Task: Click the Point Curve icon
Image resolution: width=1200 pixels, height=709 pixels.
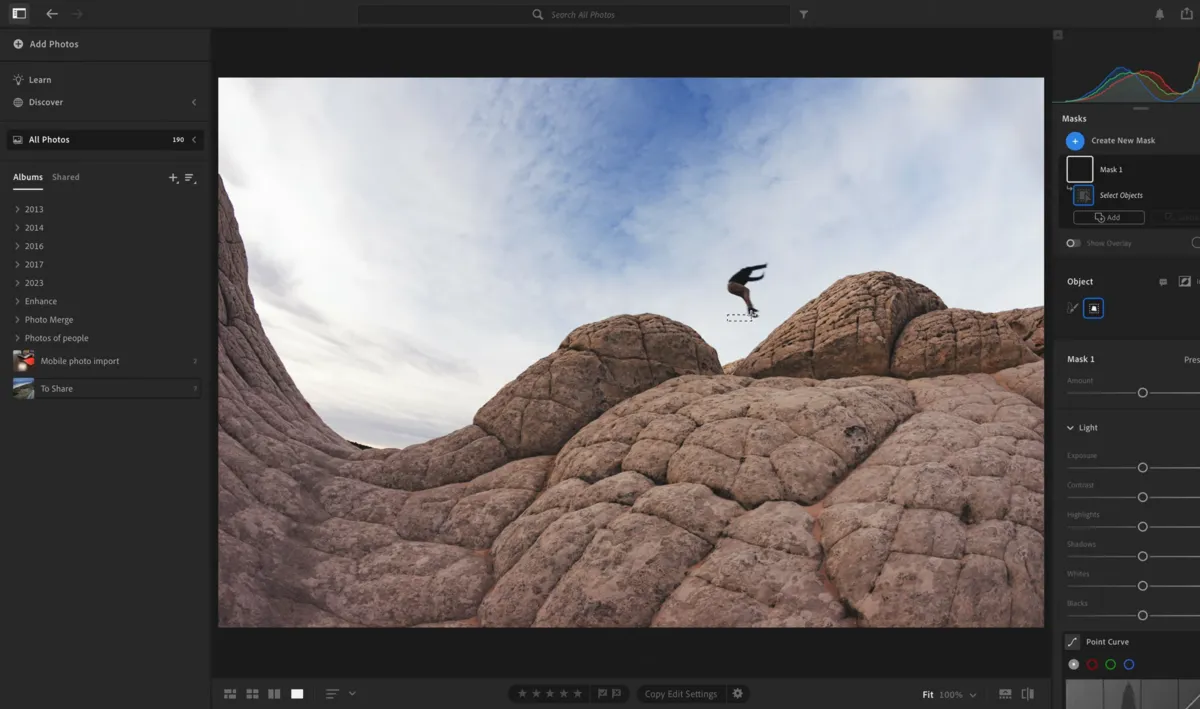Action: [1071, 641]
